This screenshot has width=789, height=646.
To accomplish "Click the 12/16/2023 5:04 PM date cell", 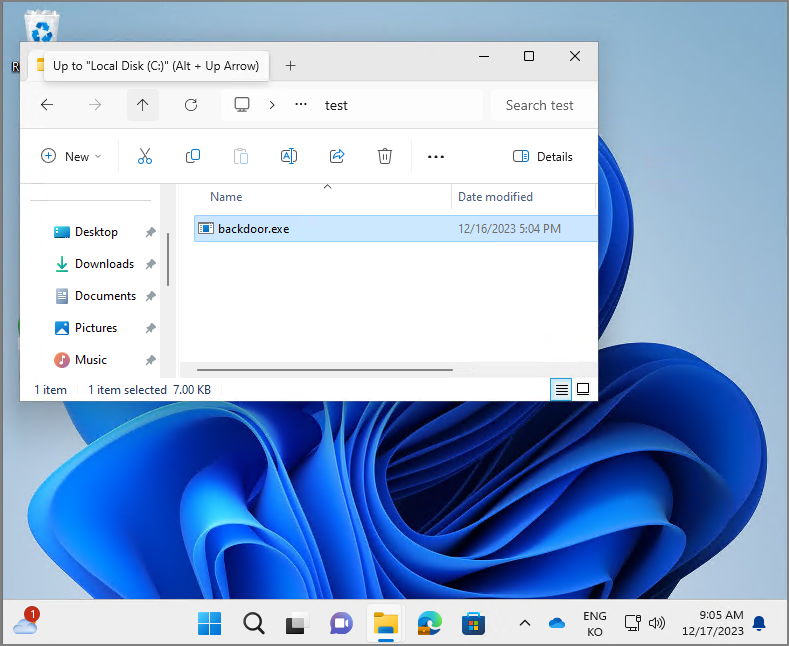I will 509,229.
